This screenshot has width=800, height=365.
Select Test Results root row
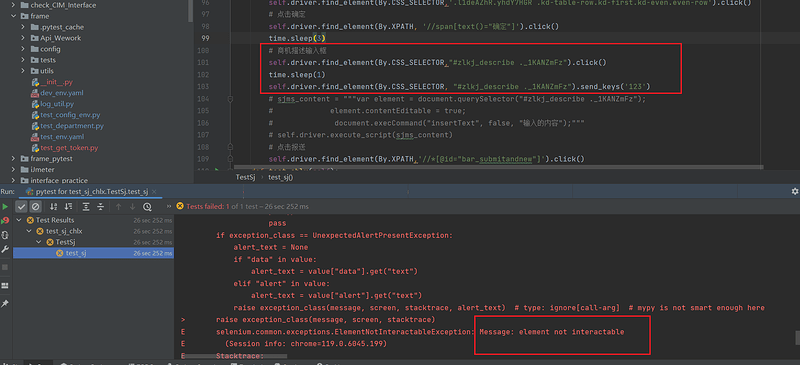(x=93, y=220)
